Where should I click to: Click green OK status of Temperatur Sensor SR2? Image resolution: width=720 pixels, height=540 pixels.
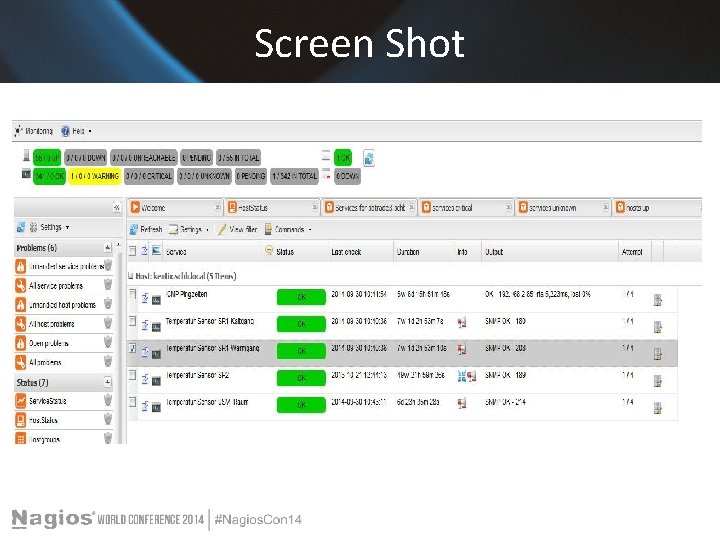(x=301, y=378)
